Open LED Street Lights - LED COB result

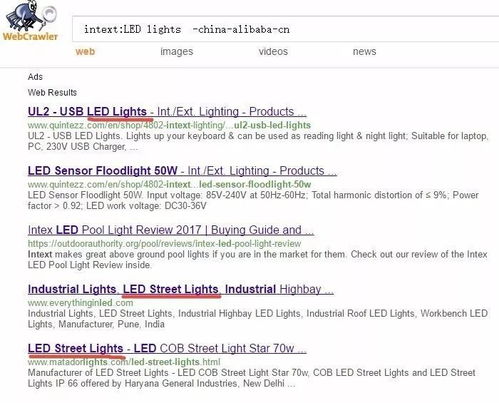point(167,348)
